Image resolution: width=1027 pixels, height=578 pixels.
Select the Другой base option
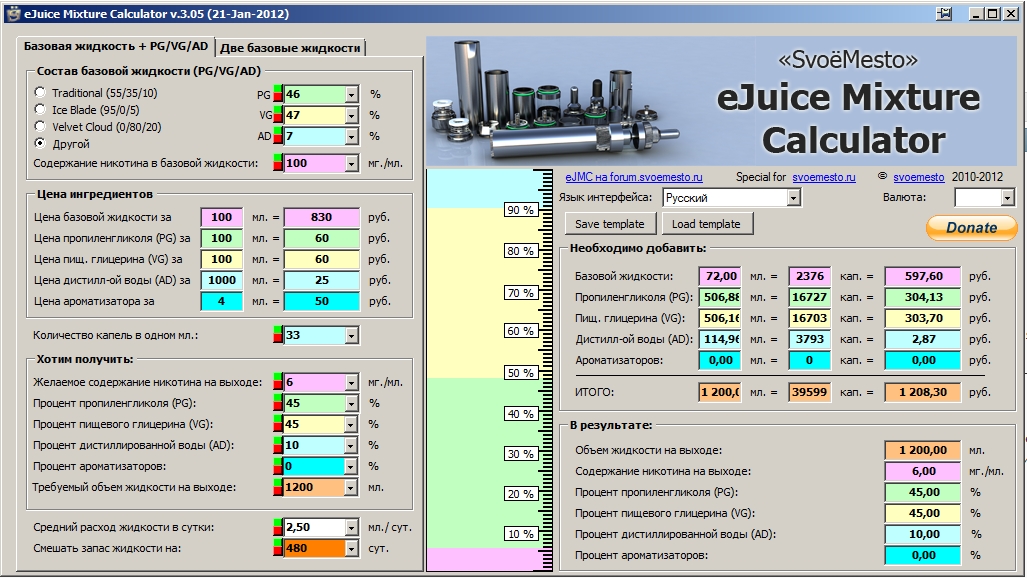(x=40, y=144)
